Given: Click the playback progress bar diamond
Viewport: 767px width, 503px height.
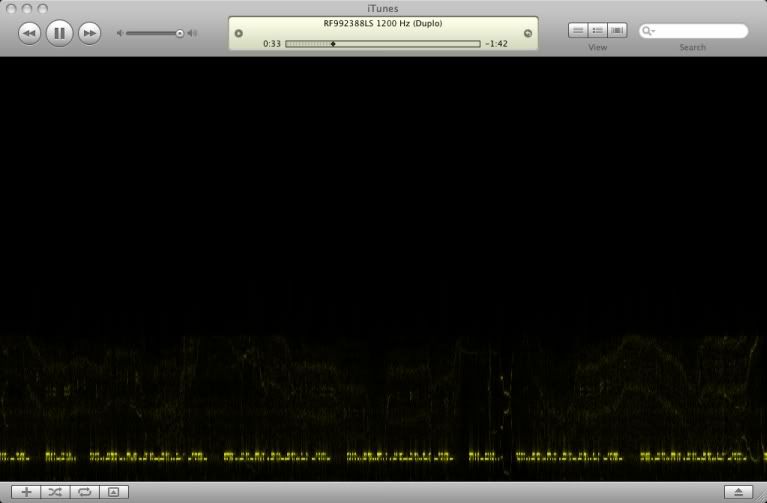Looking at the screenshot, I should point(333,44).
